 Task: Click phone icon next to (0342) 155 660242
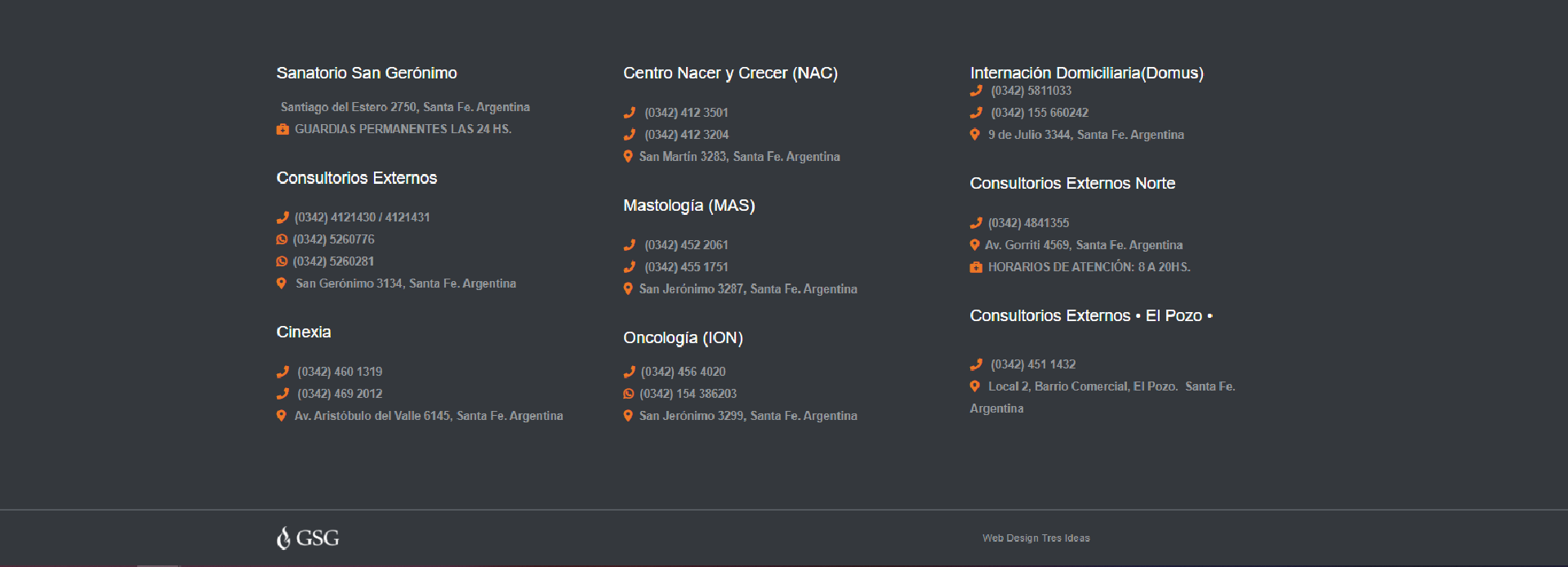point(976,113)
